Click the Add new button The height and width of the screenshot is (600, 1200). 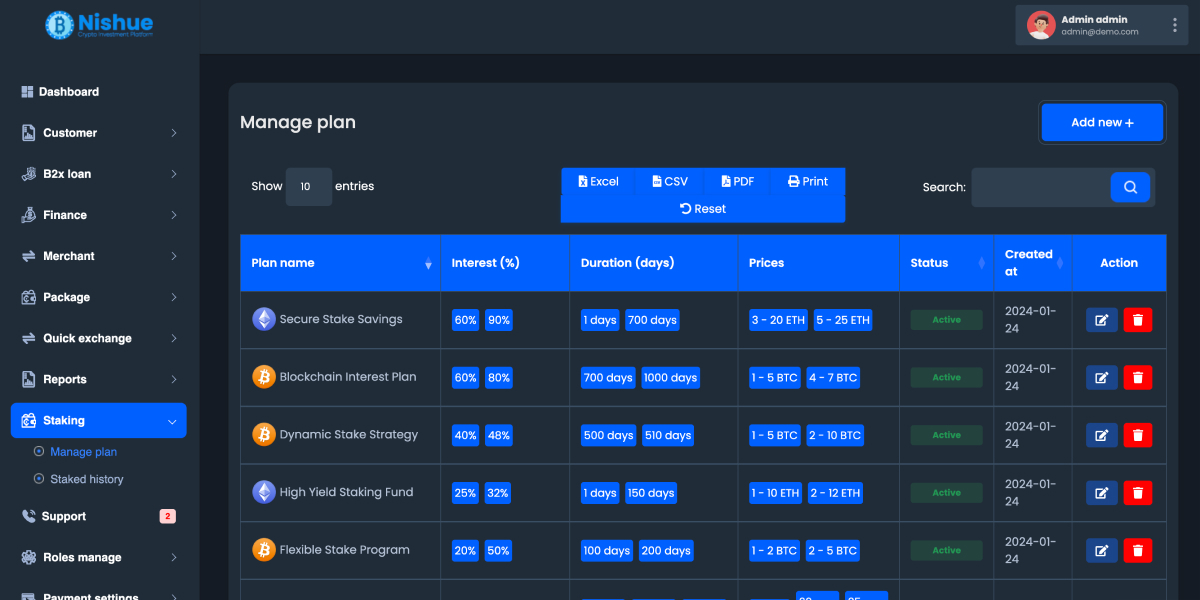[x=1102, y=123]
